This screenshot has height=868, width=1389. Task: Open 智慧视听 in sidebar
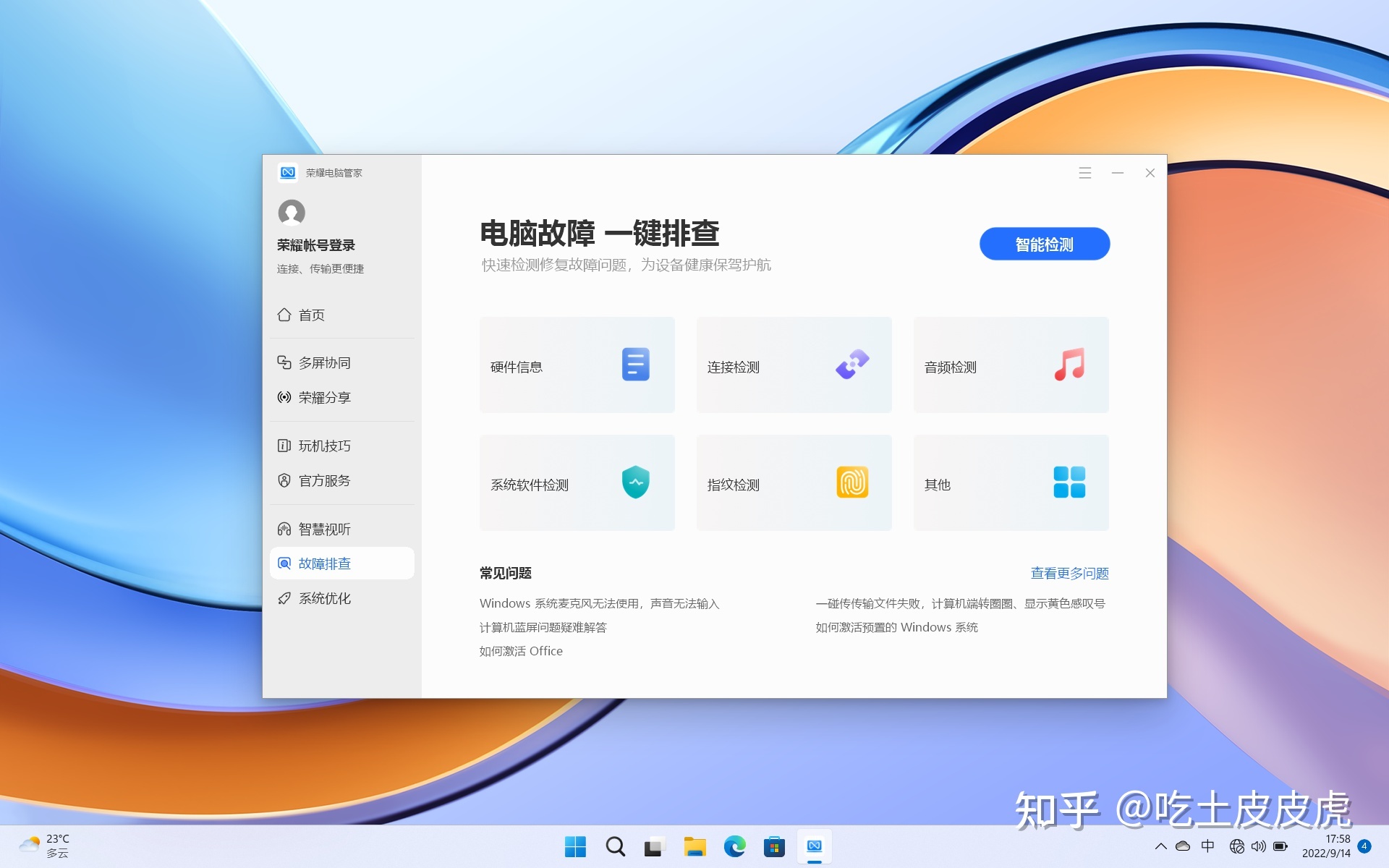pyautogui.click(x=342, y=529)
